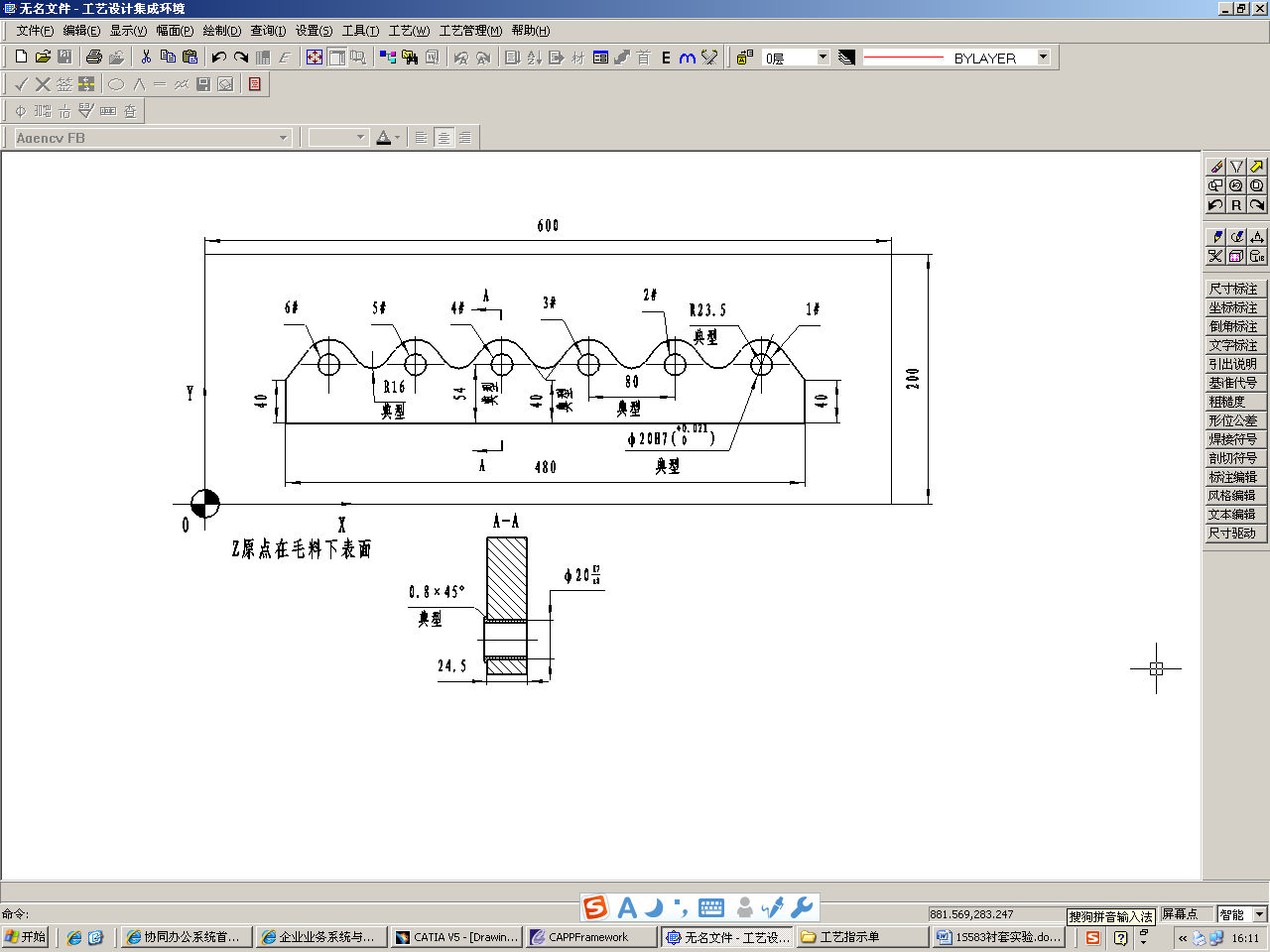Open the Agency FB font dropdown
Image resolution: width=1270 pixels, height=952 pixels.
tap(284, 138)
